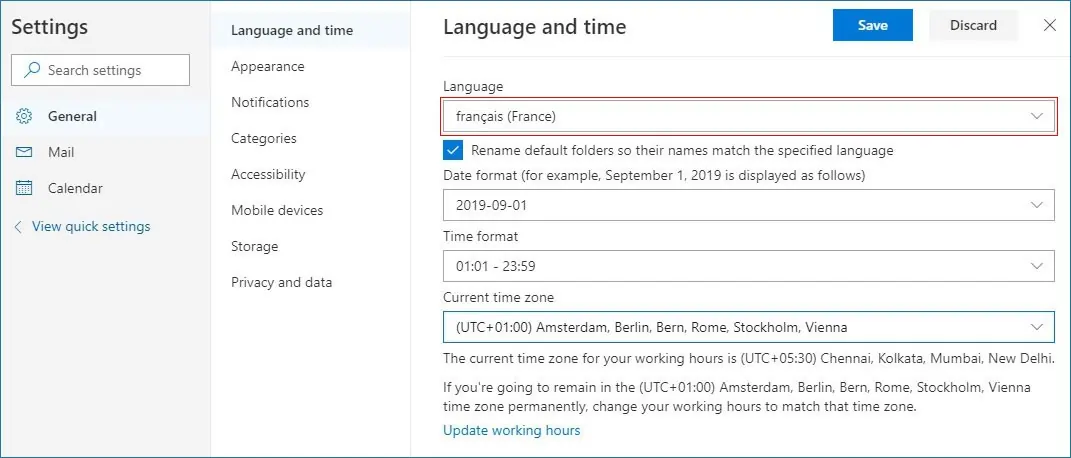Open the Time format dropdown
1071x458 pixels.
749,266
